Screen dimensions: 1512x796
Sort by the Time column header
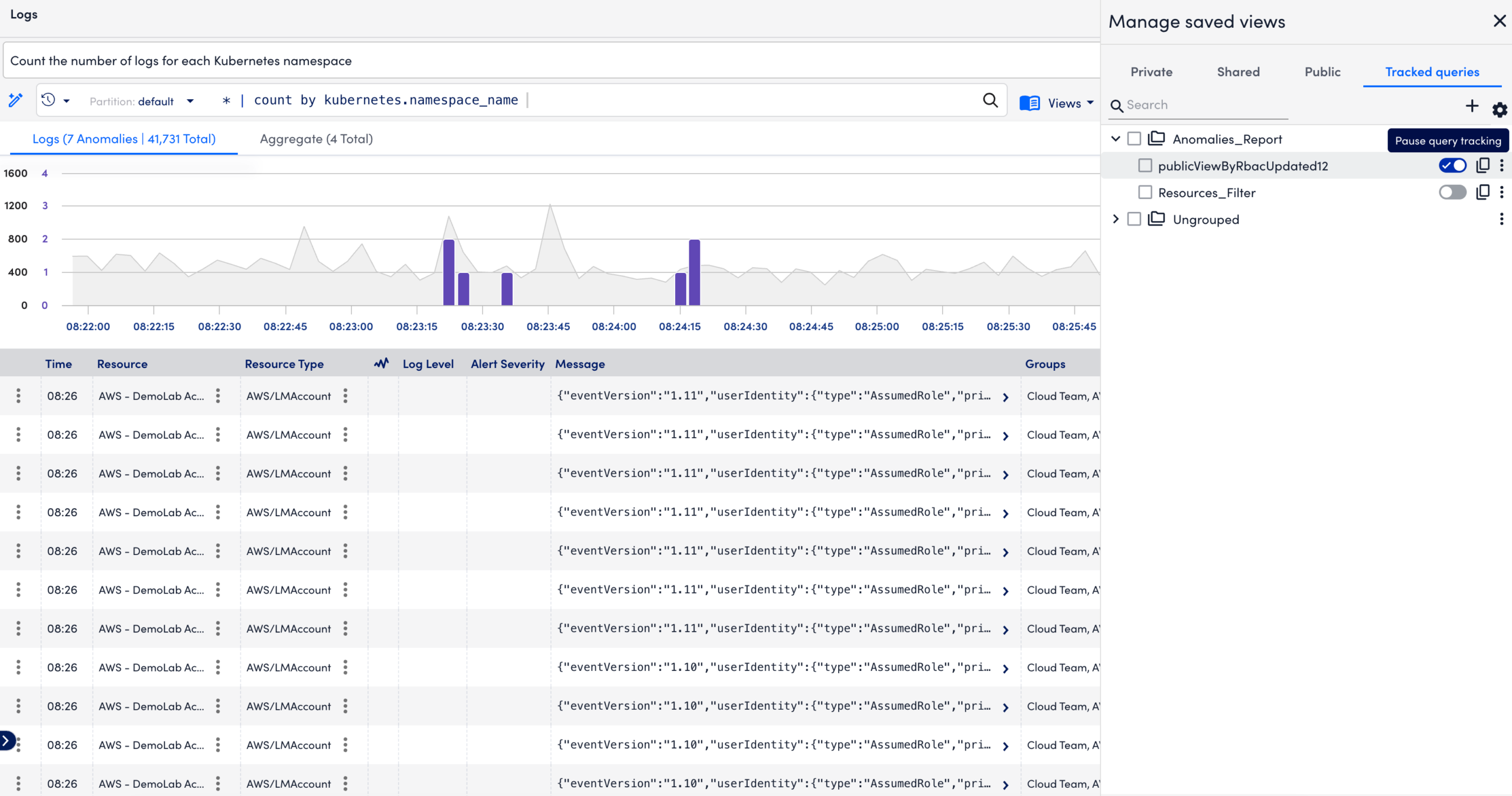58,364
